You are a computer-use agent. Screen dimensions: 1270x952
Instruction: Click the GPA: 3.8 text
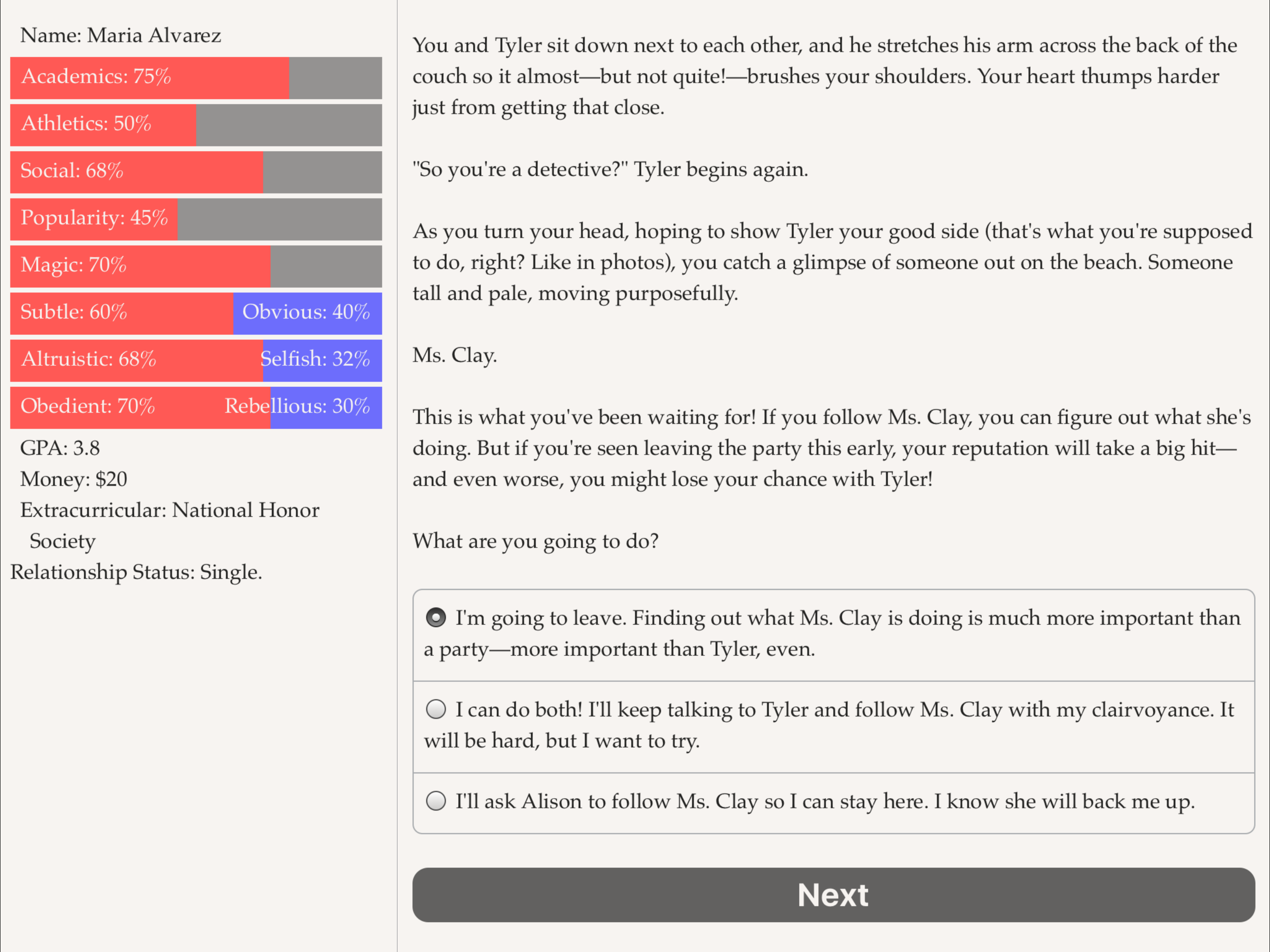[60, 448]
